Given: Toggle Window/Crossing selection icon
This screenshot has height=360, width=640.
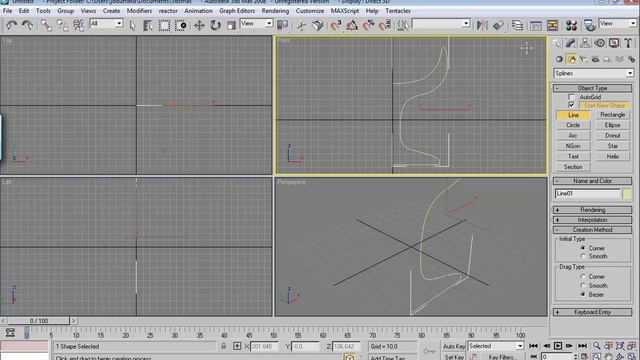Looking at the screenshot, I should [180, 25].
